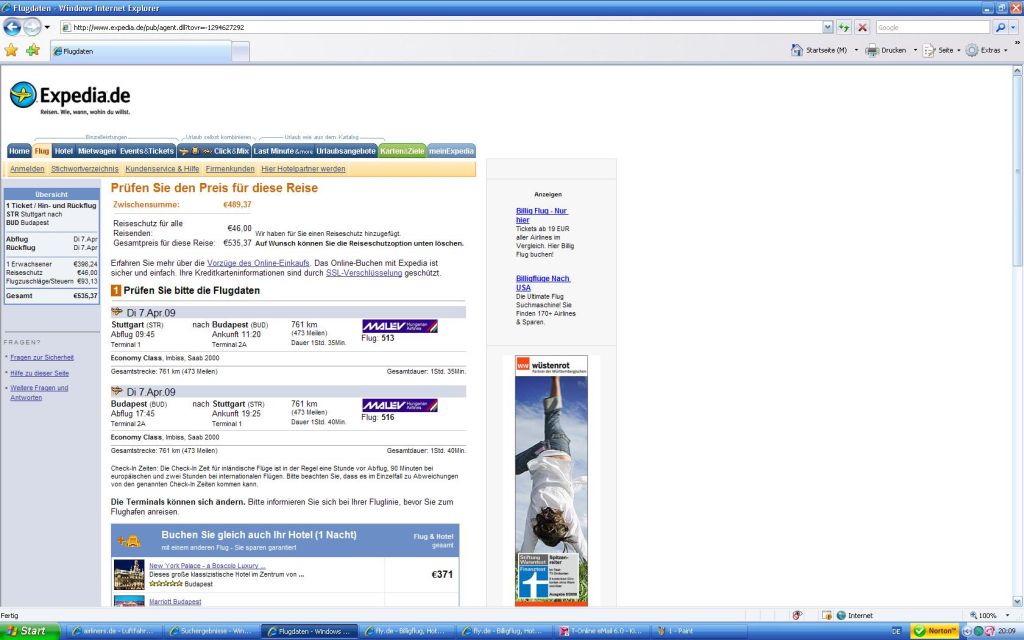The height and width of the screenshot is (640, 1024).
Task: Run search with the magnifier icon
Action: (1000, 27)
